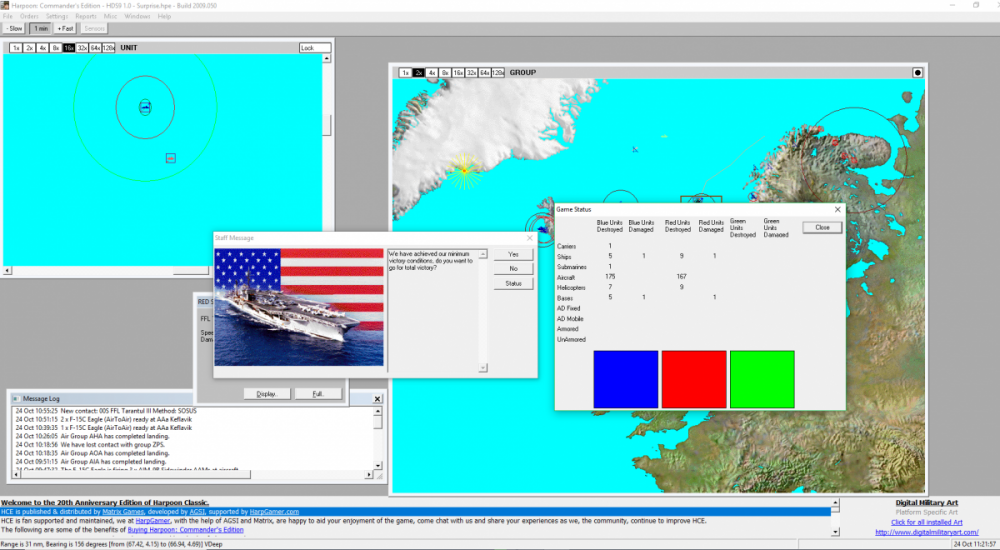Toggle the Lock control in Unit window

[314, 48]
